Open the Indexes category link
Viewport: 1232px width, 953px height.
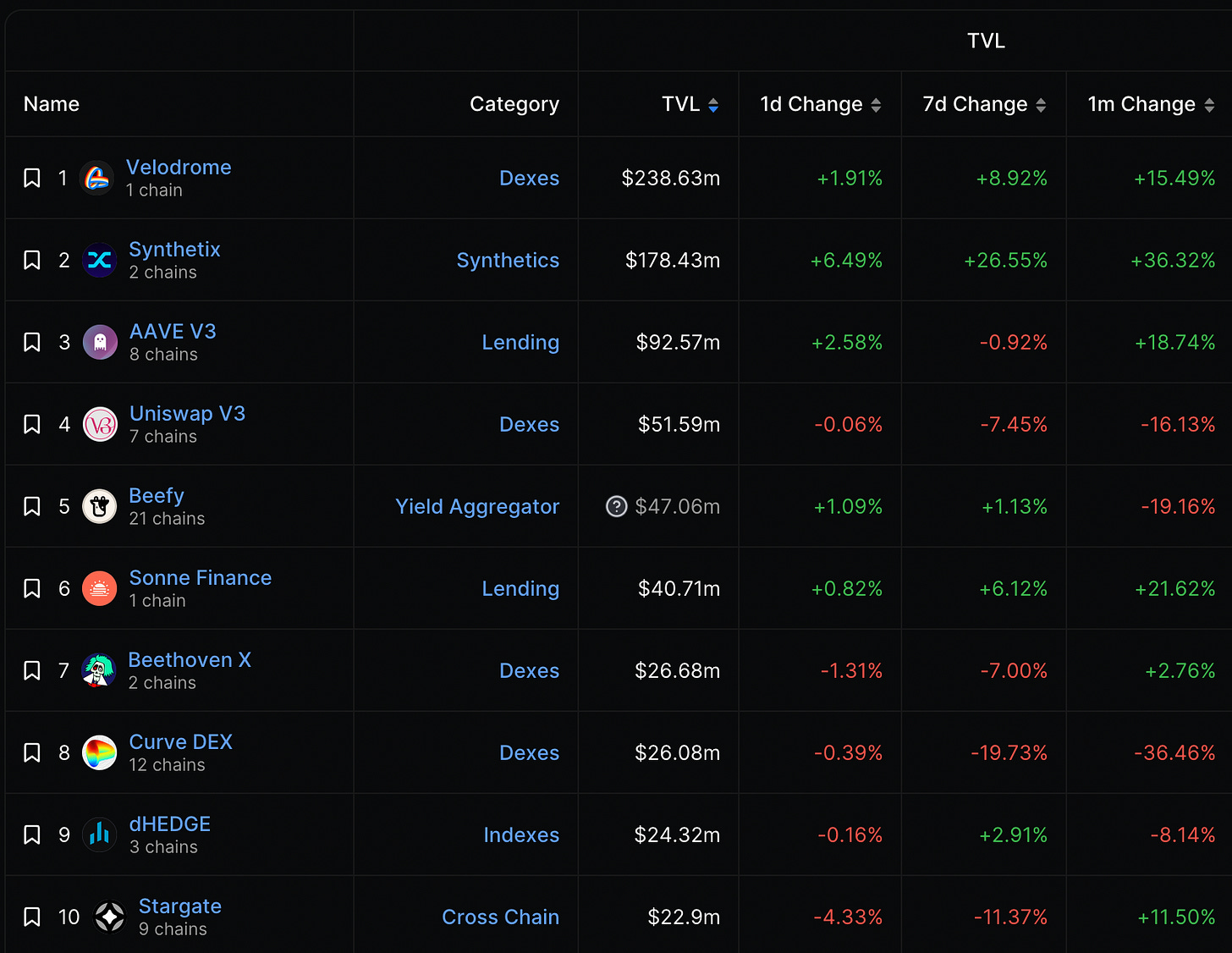pyautogui.click(x=521, y=835)
